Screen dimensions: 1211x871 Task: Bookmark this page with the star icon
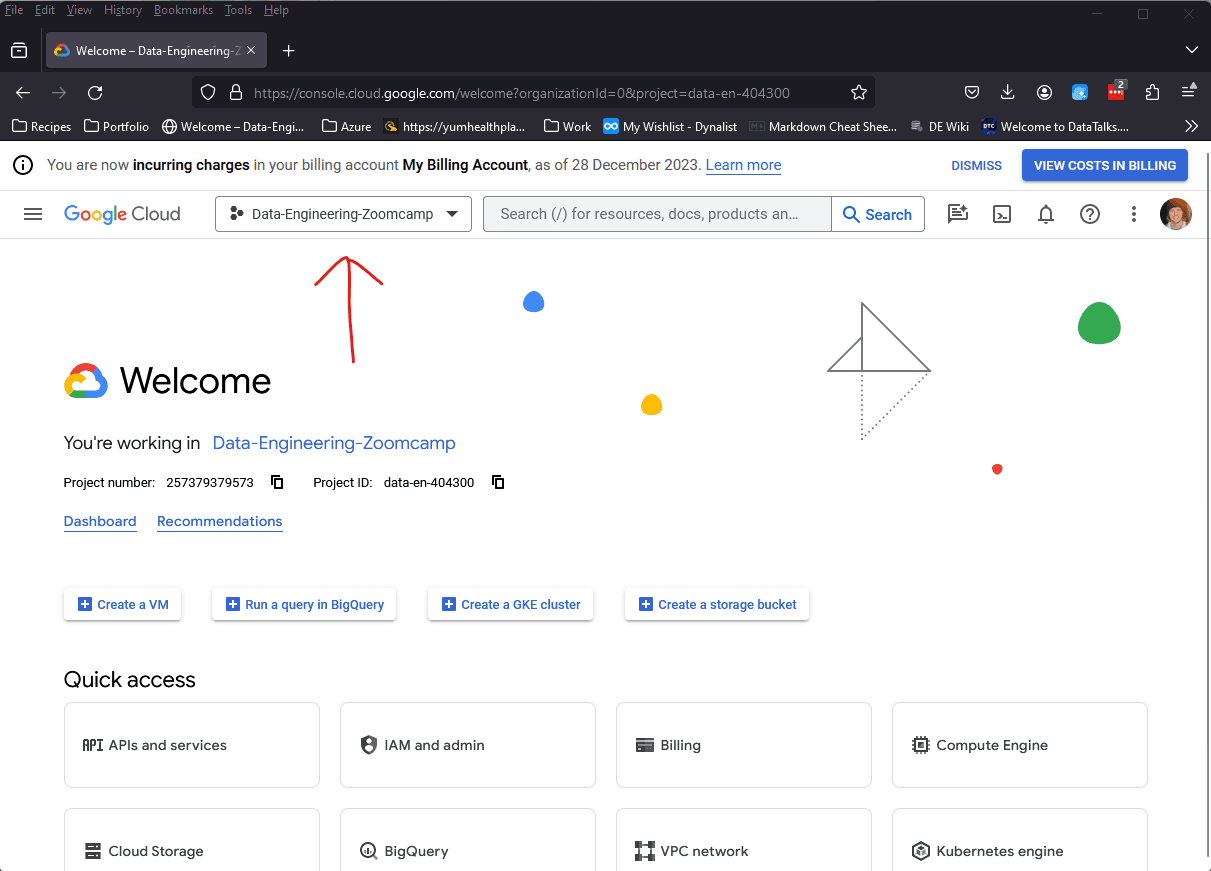859,93
